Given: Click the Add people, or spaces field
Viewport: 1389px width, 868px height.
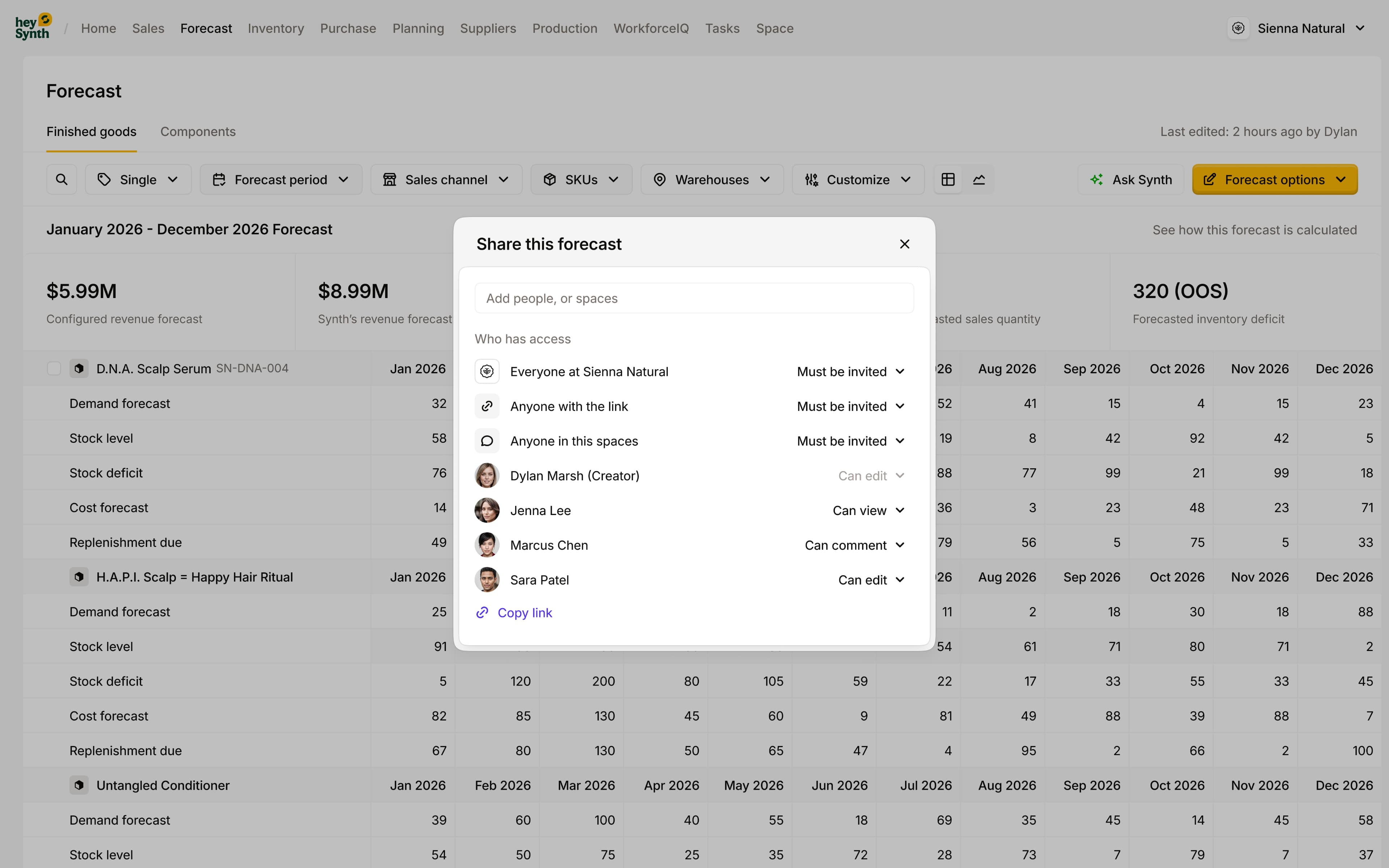Looking at the screenshot, I should click(x=694, y=298).
